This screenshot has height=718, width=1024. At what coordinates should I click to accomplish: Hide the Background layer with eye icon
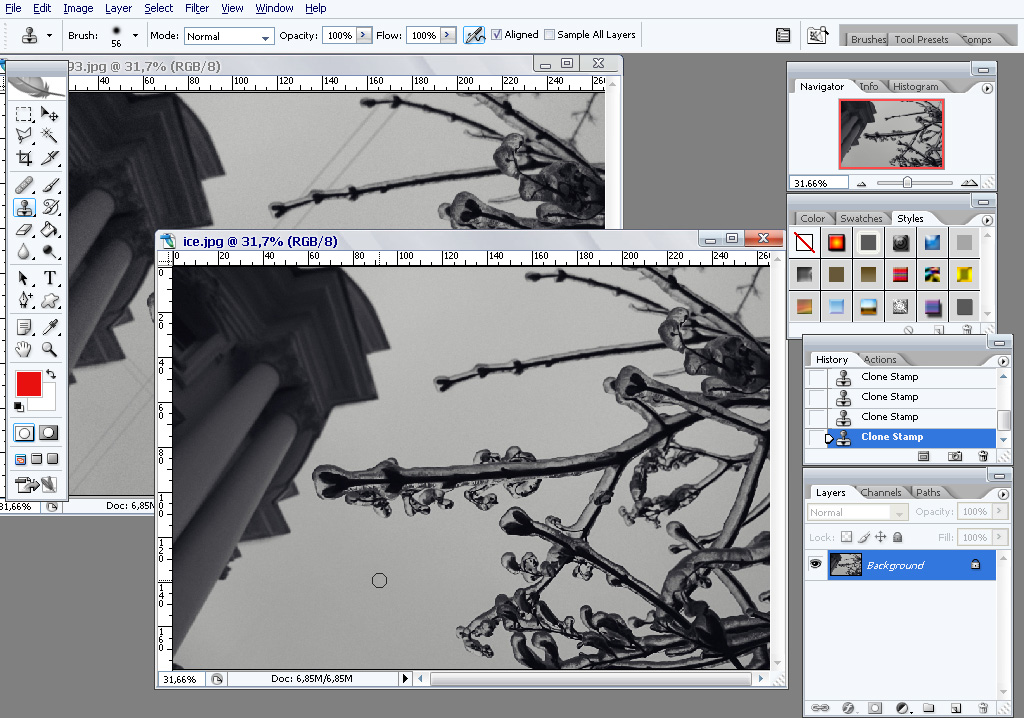tap(815, 565)
